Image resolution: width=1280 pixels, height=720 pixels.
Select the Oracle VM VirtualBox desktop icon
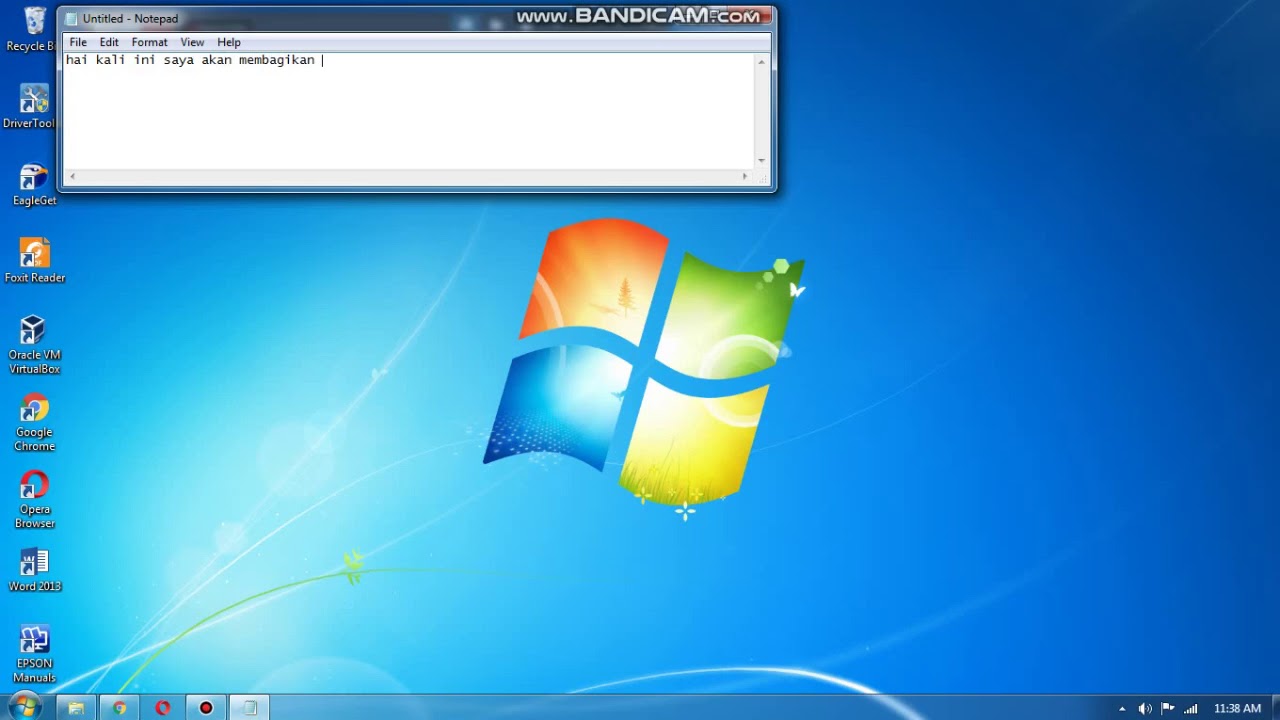pyautogui.click(x=34, y=345)
